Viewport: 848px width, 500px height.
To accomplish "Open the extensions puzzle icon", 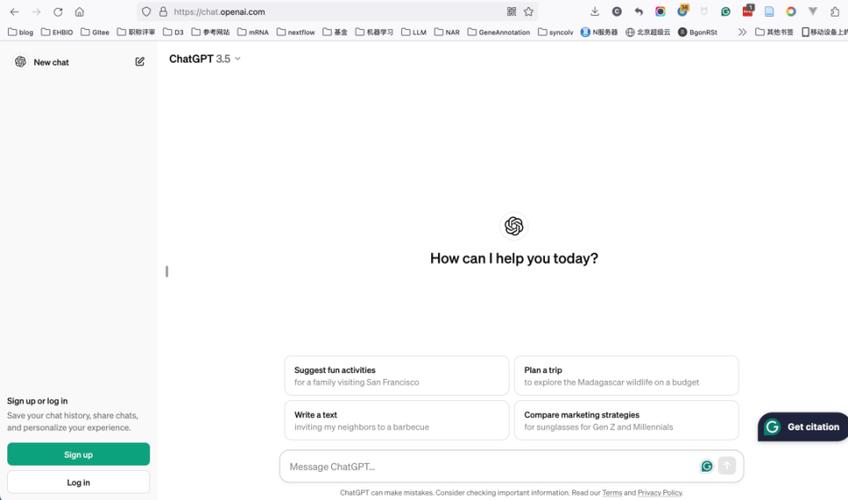I will (834, 11).
